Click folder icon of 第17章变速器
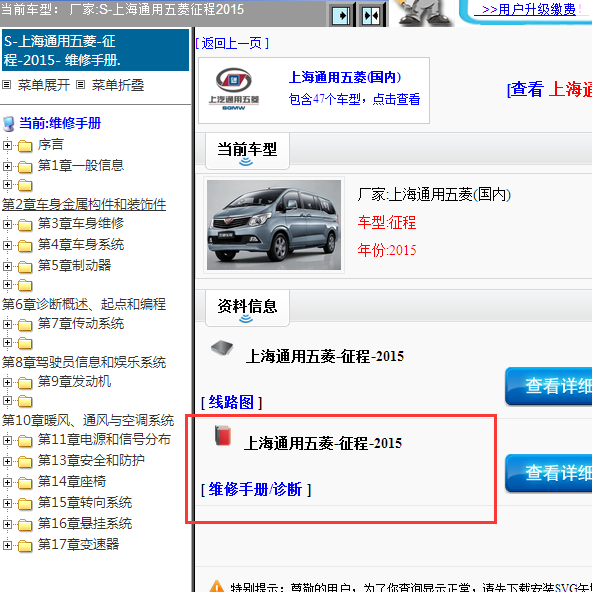 pos(25,546)
